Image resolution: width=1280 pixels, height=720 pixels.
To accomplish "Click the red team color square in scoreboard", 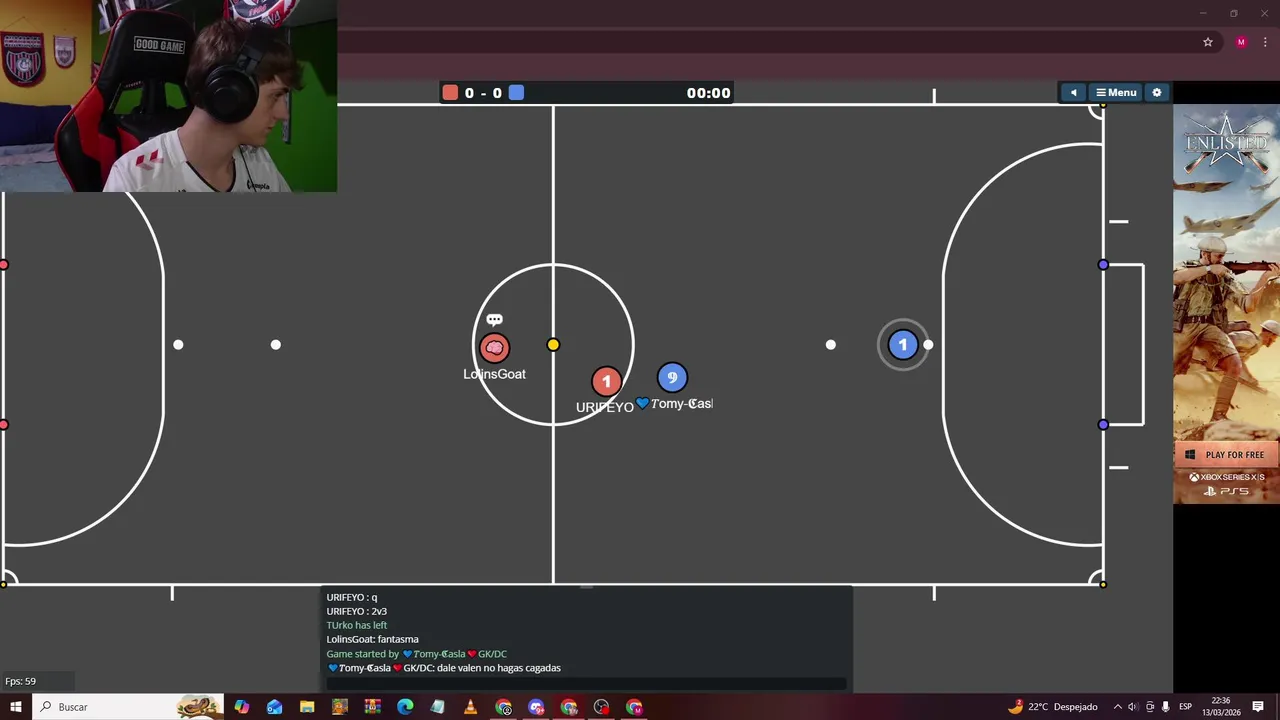I will pyautogui.click(x=450, y=93).
